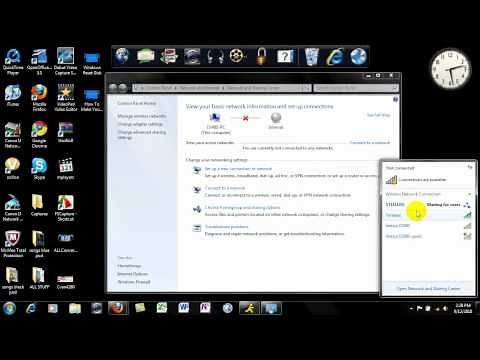
Task: Click the analog clock desktop gadget
Action: pos(450,69)
